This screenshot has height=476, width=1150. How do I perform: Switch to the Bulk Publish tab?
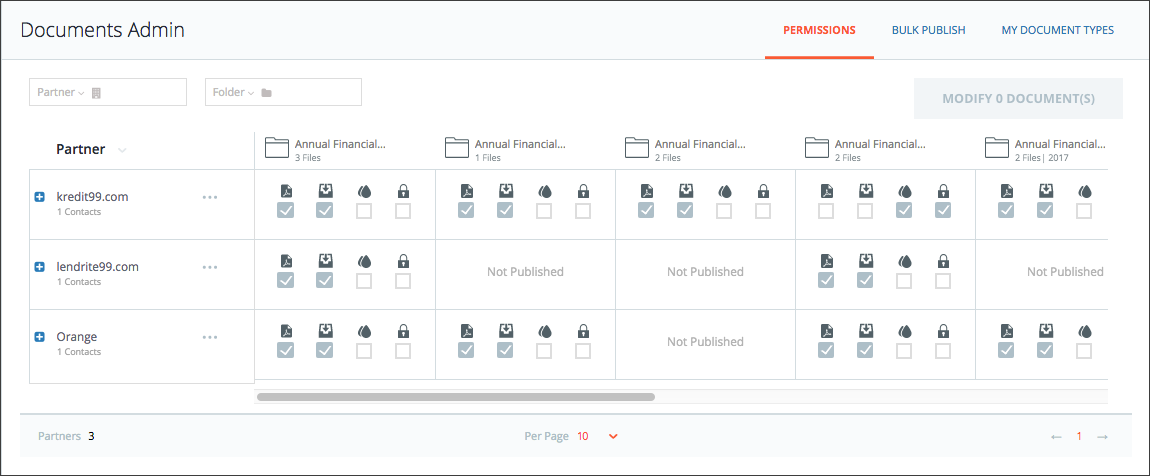click(928, 30)
